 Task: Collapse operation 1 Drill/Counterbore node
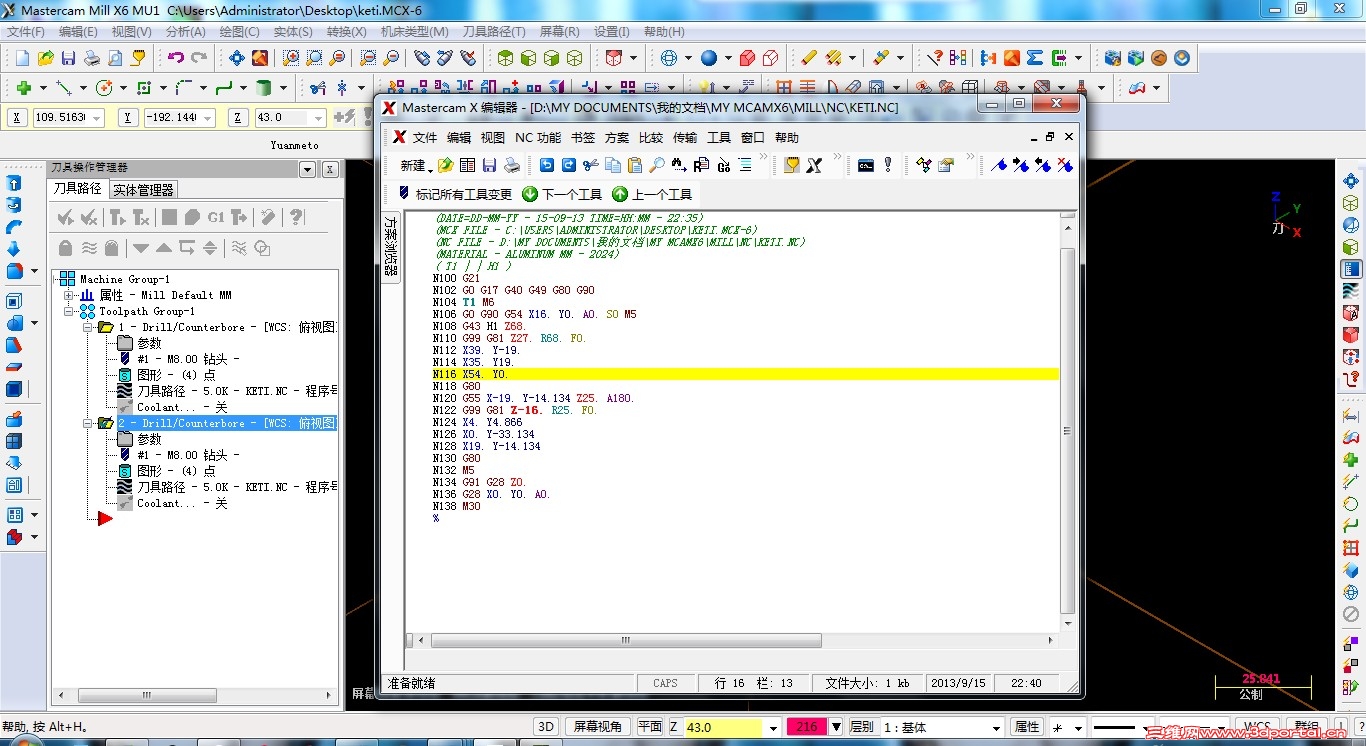[87, 327]
